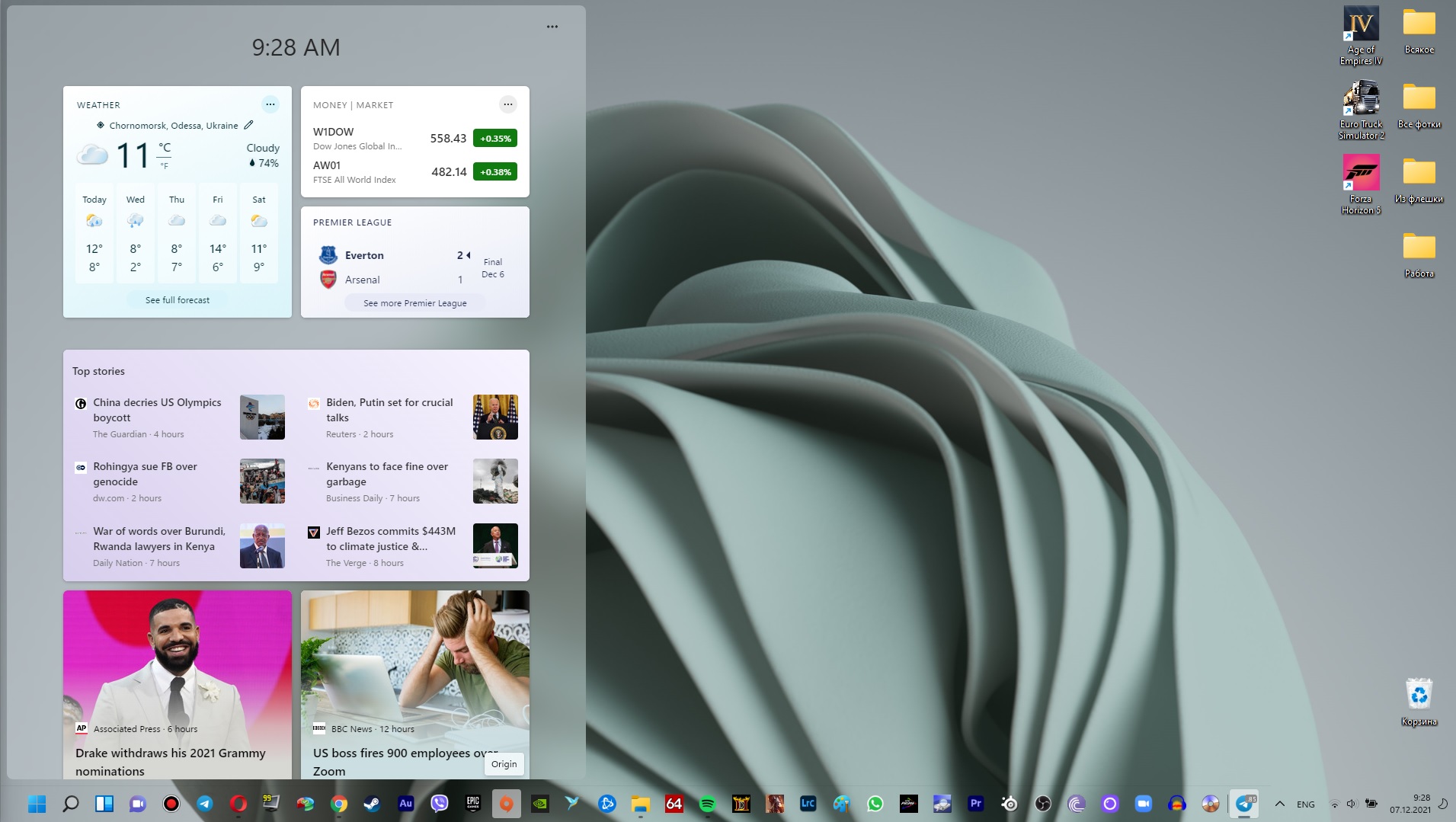Viewport: 1456px width, 822px height.
Task: Open the Windows Start menu
Action: pos(37,804)
